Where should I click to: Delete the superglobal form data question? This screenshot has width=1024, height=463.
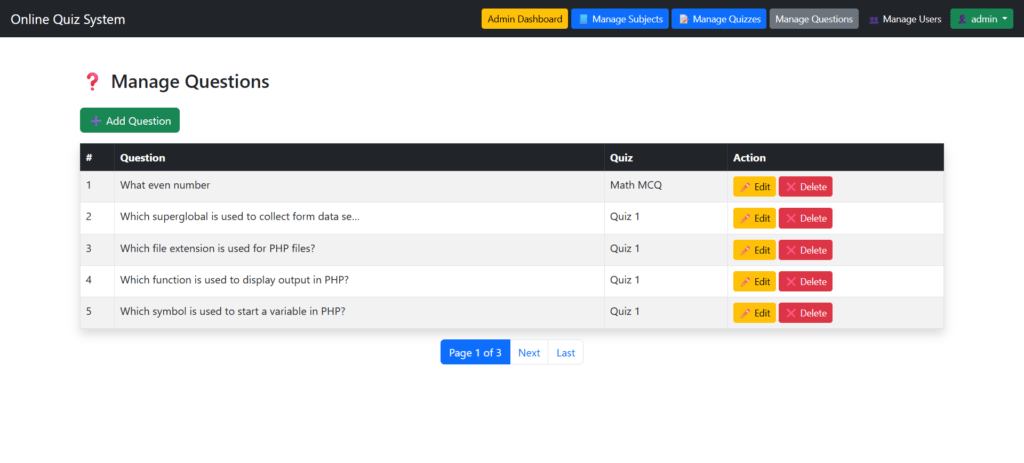[x=805, y=218]
